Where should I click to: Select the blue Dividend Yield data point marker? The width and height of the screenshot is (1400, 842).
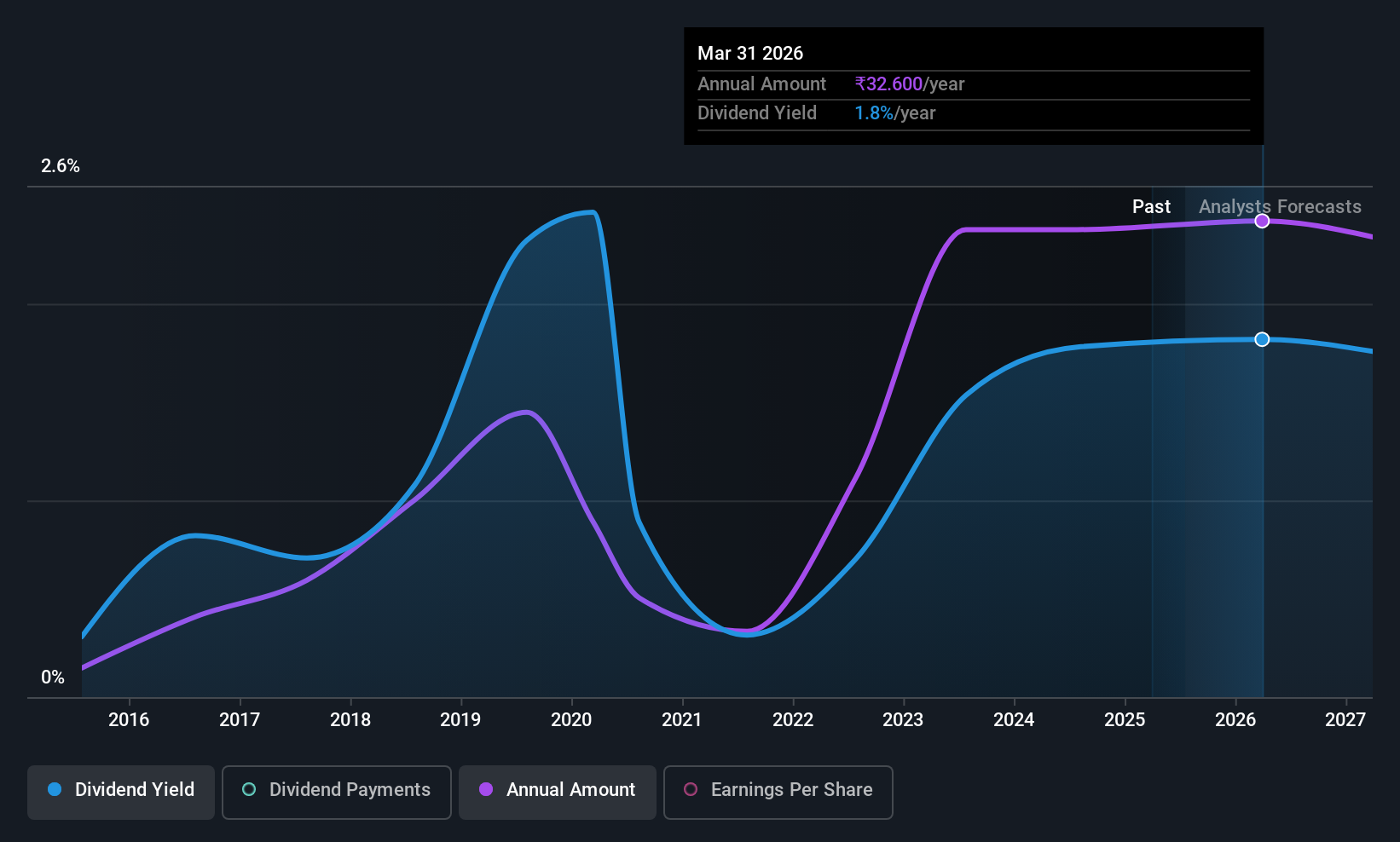1262,339
